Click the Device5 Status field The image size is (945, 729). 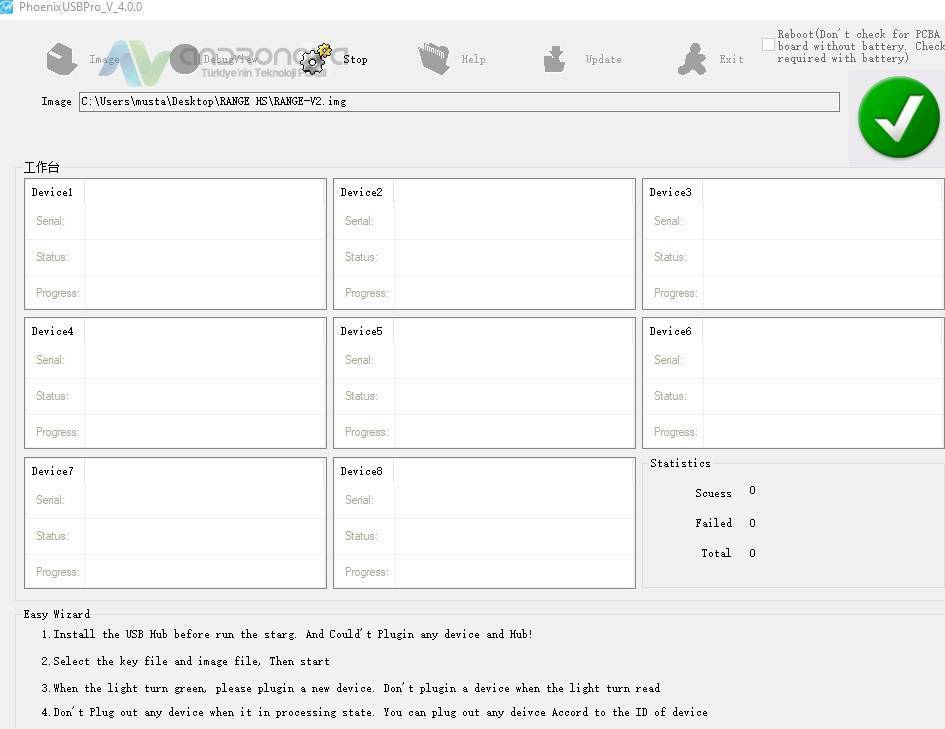coord(513,396)
